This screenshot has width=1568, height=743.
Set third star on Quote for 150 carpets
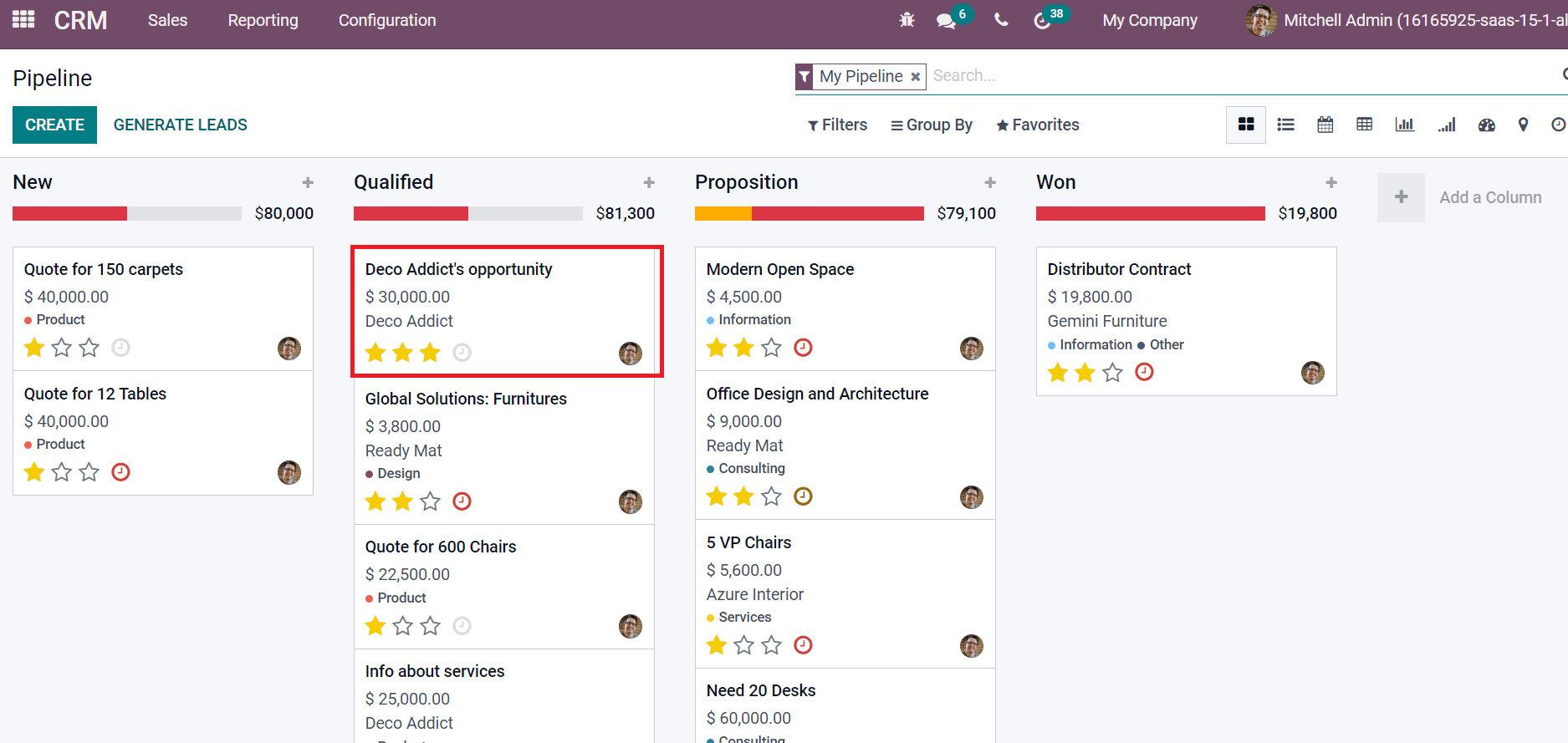pyautogui.click(x=89, y=347)
